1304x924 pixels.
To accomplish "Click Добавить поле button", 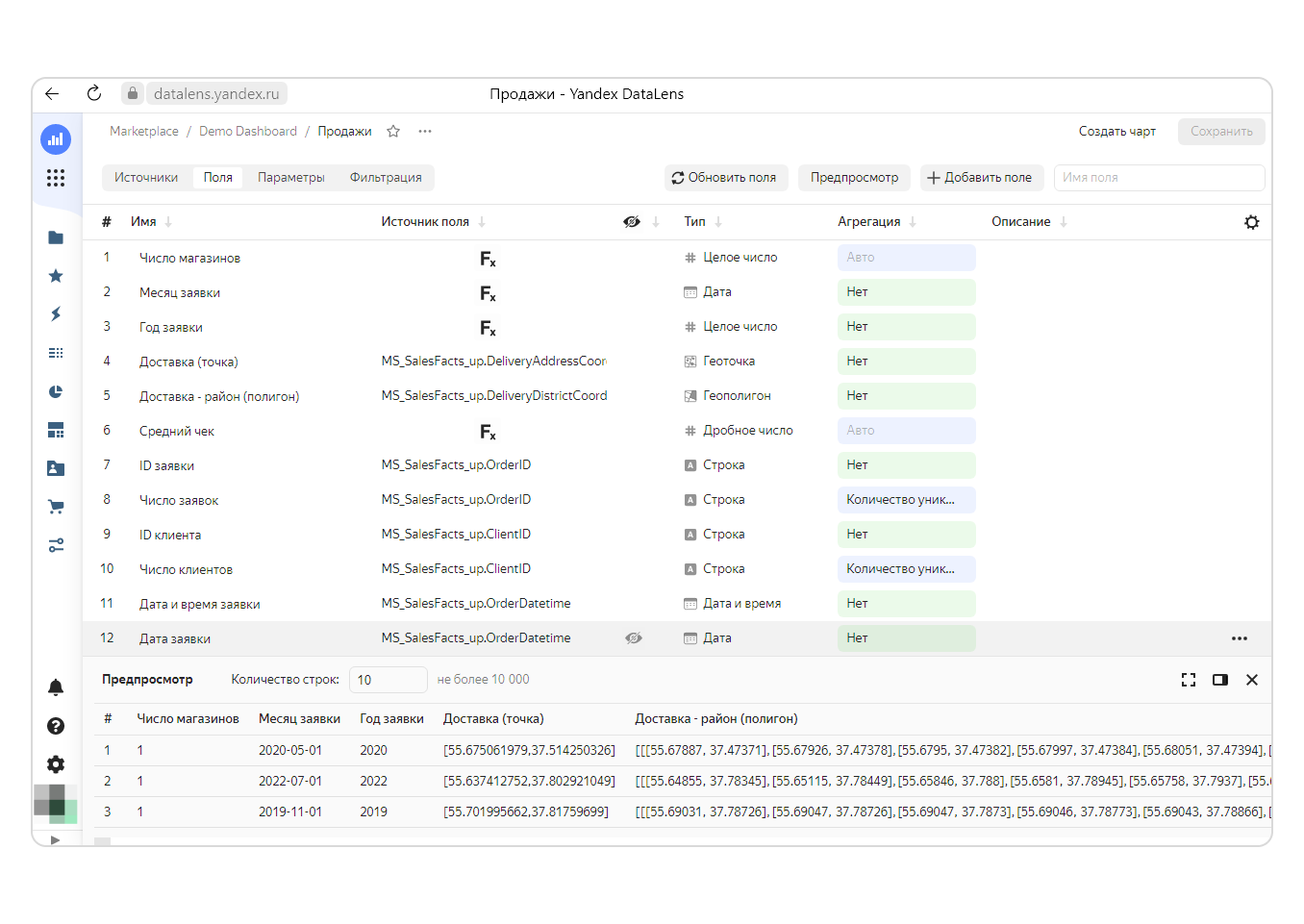I will point(982,178).
